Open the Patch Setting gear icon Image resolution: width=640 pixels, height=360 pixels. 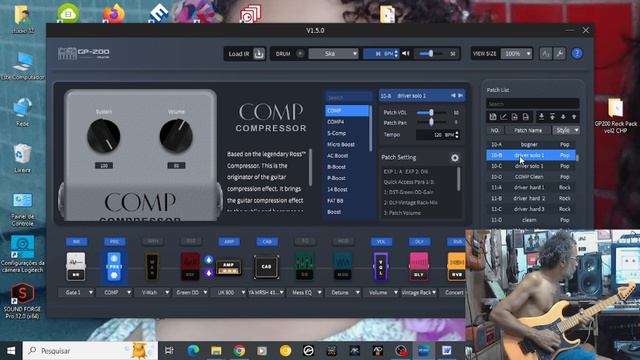coord(455,158)
